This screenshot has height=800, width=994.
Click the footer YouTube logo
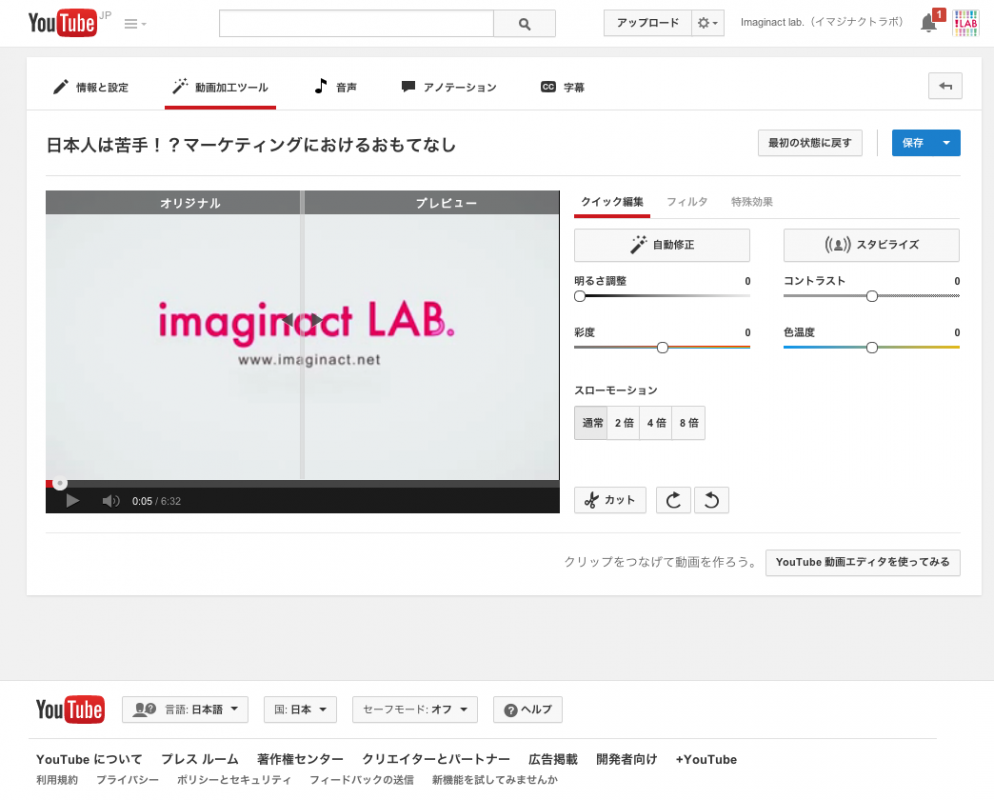70,709
